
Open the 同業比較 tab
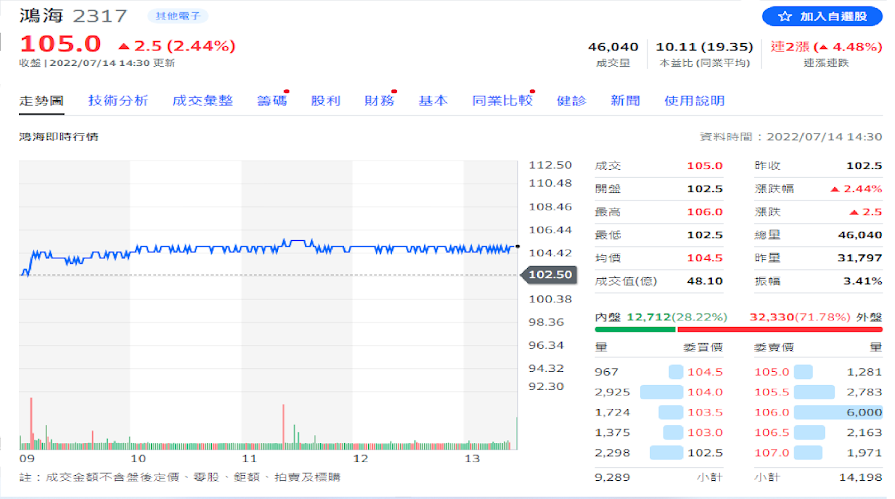[x=502, y=101]
